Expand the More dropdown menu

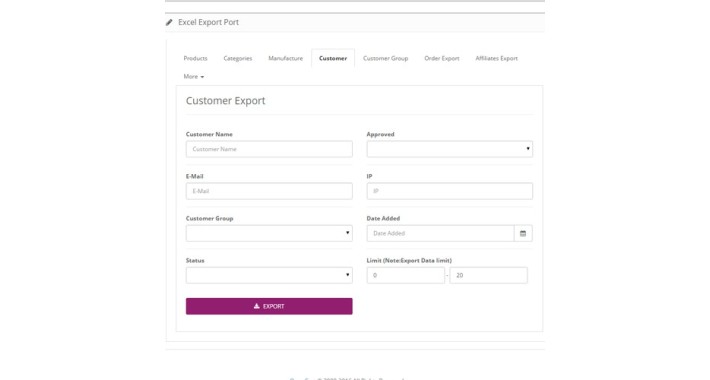(x=193, y=77)
